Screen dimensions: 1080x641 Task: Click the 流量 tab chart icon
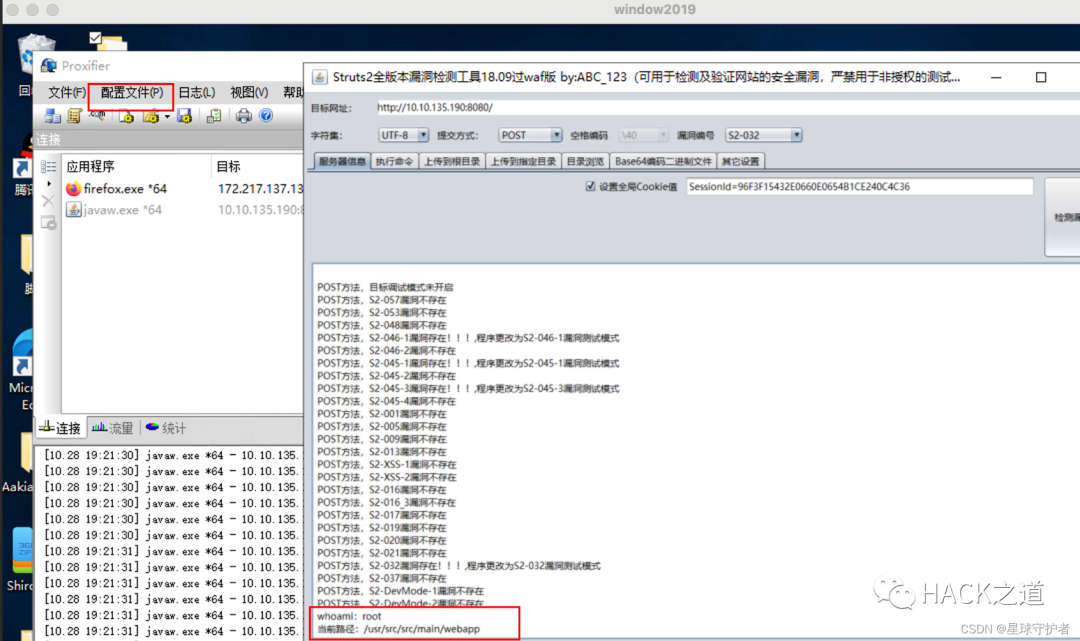tap(98, 428)
